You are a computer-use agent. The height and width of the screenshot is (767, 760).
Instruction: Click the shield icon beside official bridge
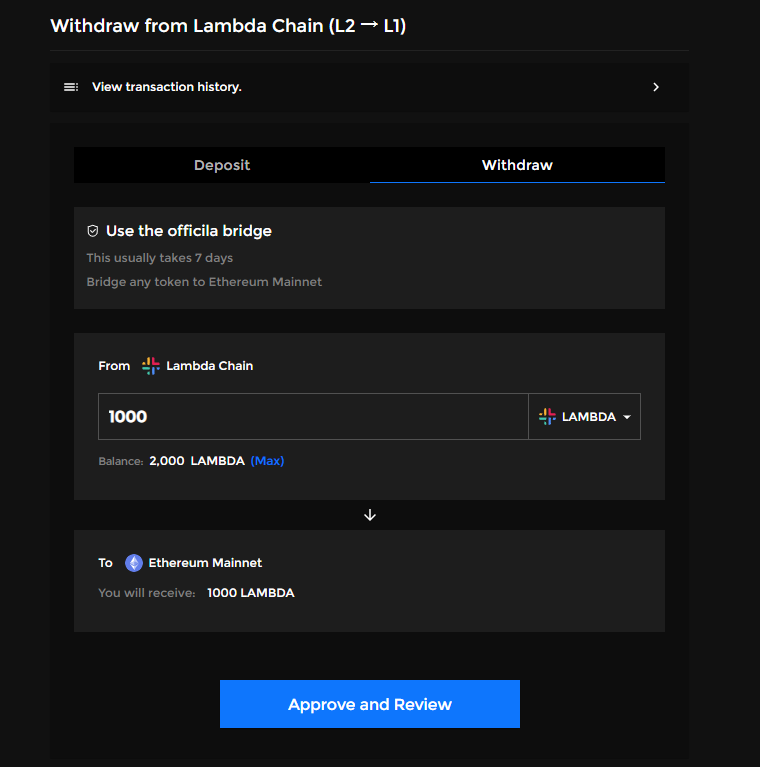tap(93, 231)
